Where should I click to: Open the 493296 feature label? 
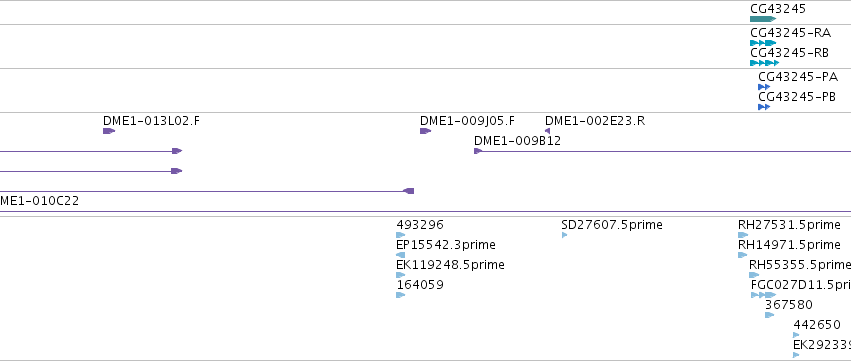[x=420, y=225]
